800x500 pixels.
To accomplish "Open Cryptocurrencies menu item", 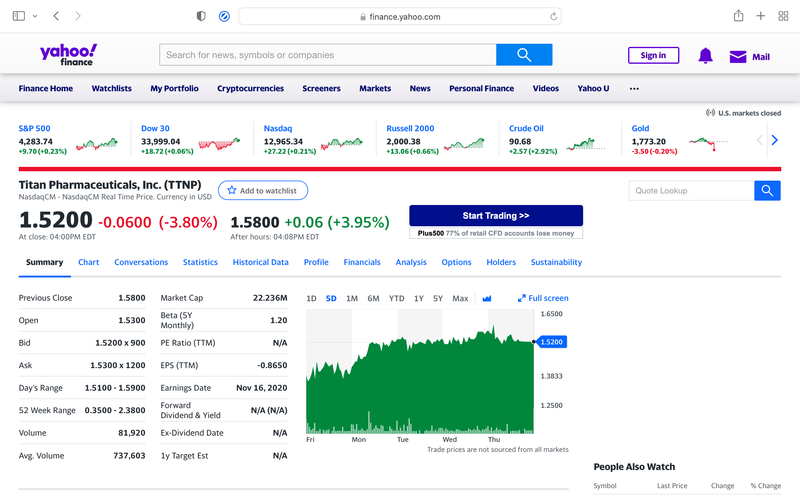I will [x=251, y=88].
